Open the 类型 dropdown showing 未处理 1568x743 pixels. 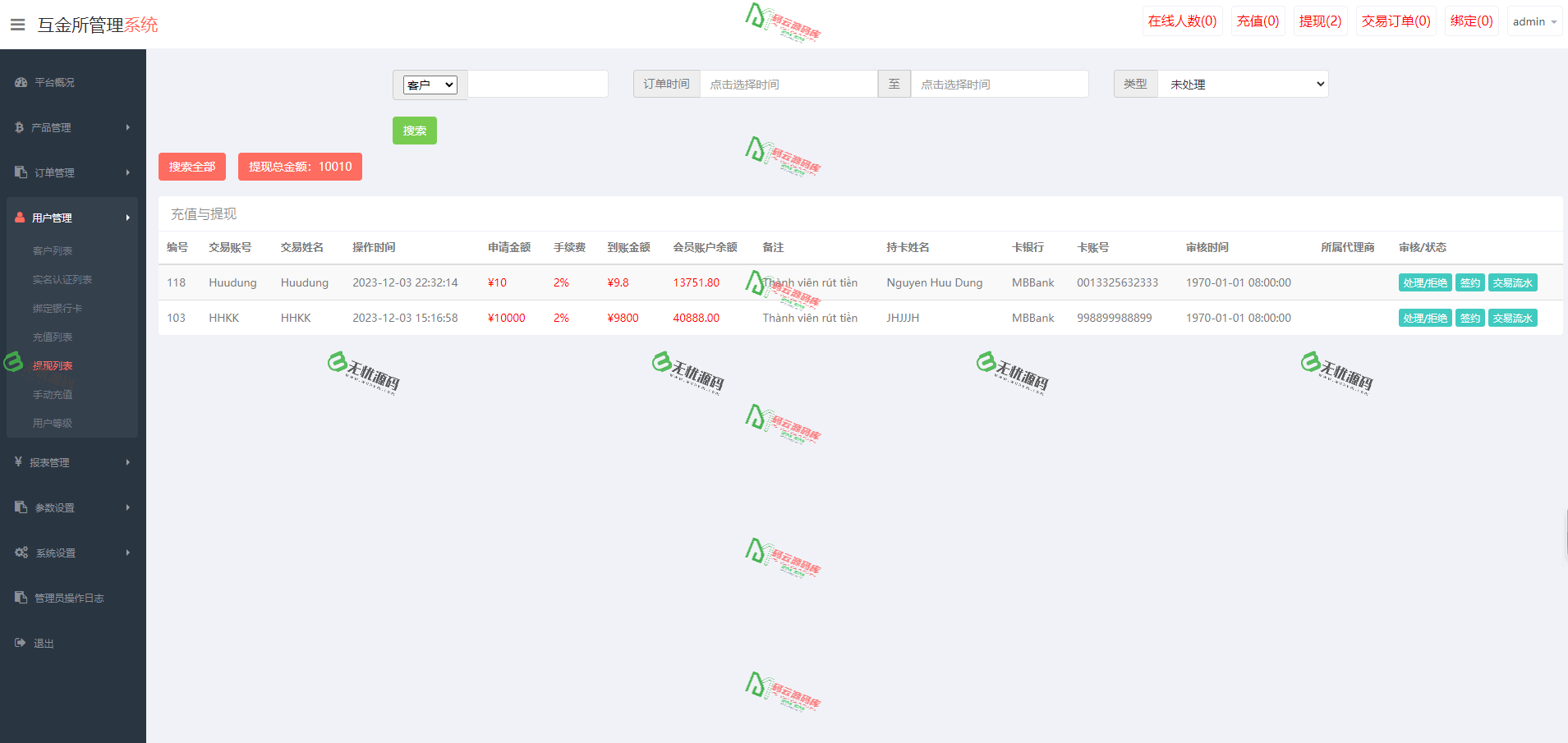coord(1243,84)
